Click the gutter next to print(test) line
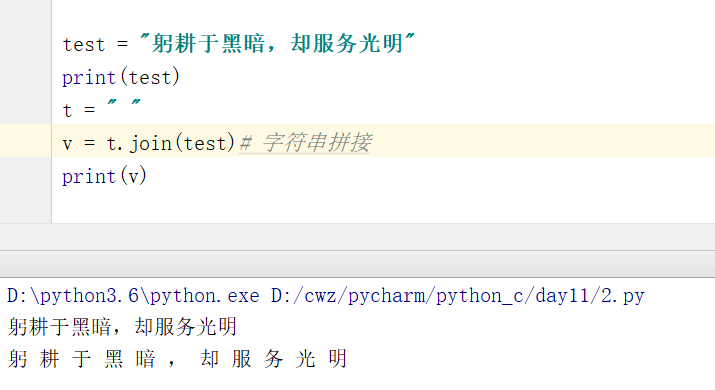The height and width of the screenshot is (390, 715). point(26,78)
